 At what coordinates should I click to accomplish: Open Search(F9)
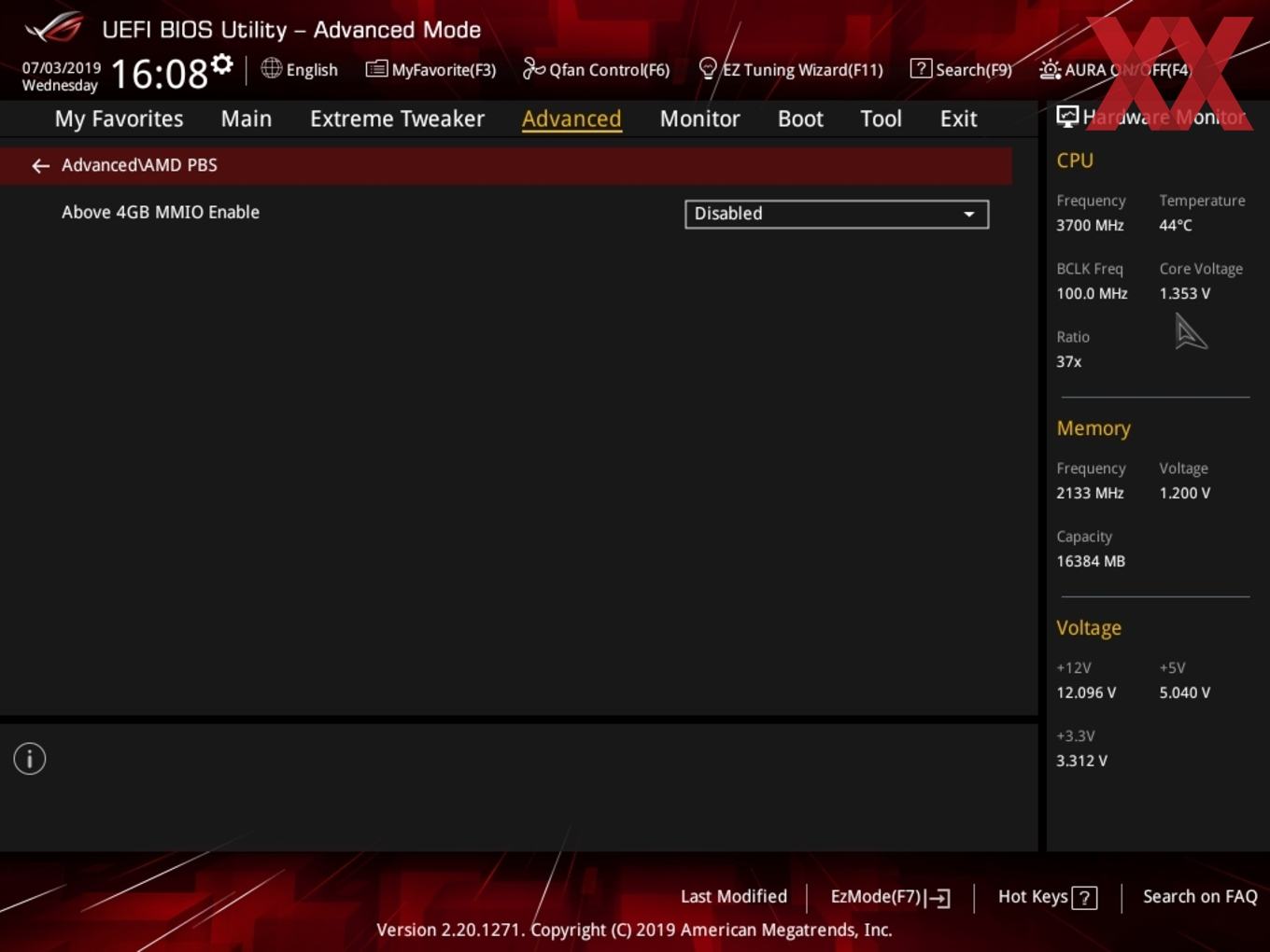[x=961, y=69]
